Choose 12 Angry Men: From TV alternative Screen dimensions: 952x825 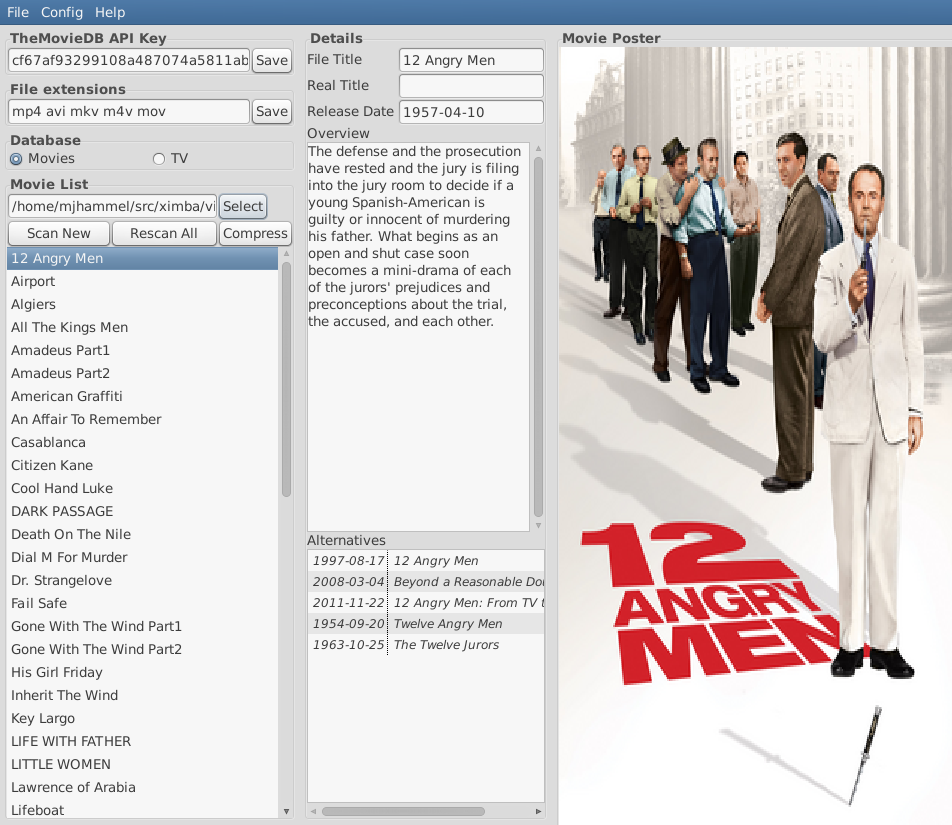[426, 603]
